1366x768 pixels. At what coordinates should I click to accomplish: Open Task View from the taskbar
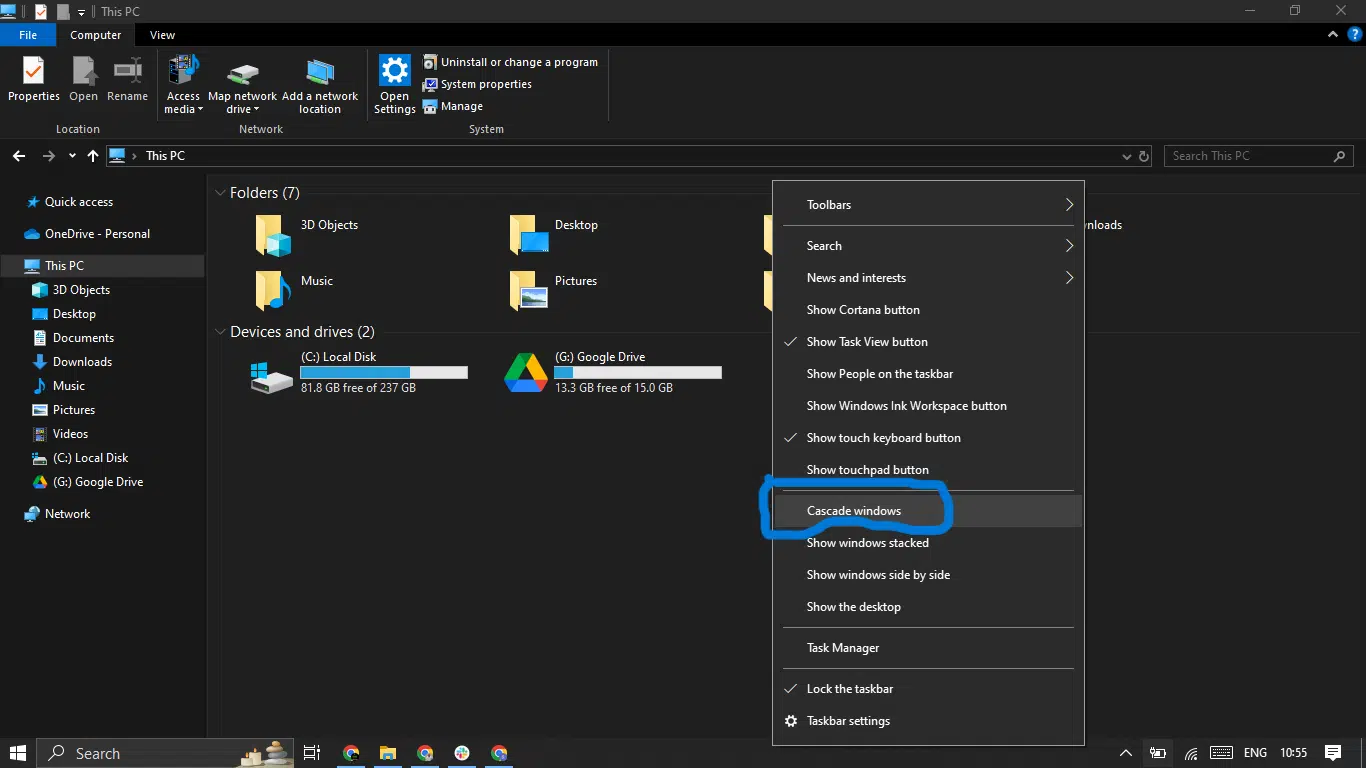click(311, 753)
